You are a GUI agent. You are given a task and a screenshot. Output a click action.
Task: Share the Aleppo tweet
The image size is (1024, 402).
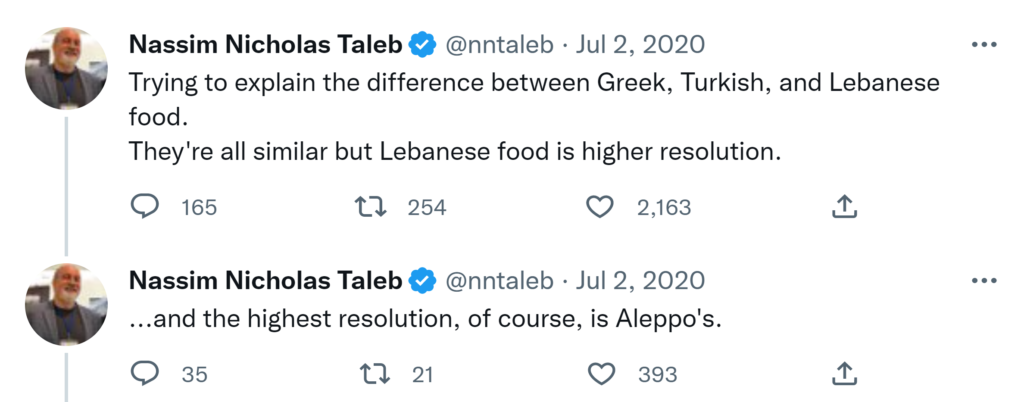click(844, 374)
